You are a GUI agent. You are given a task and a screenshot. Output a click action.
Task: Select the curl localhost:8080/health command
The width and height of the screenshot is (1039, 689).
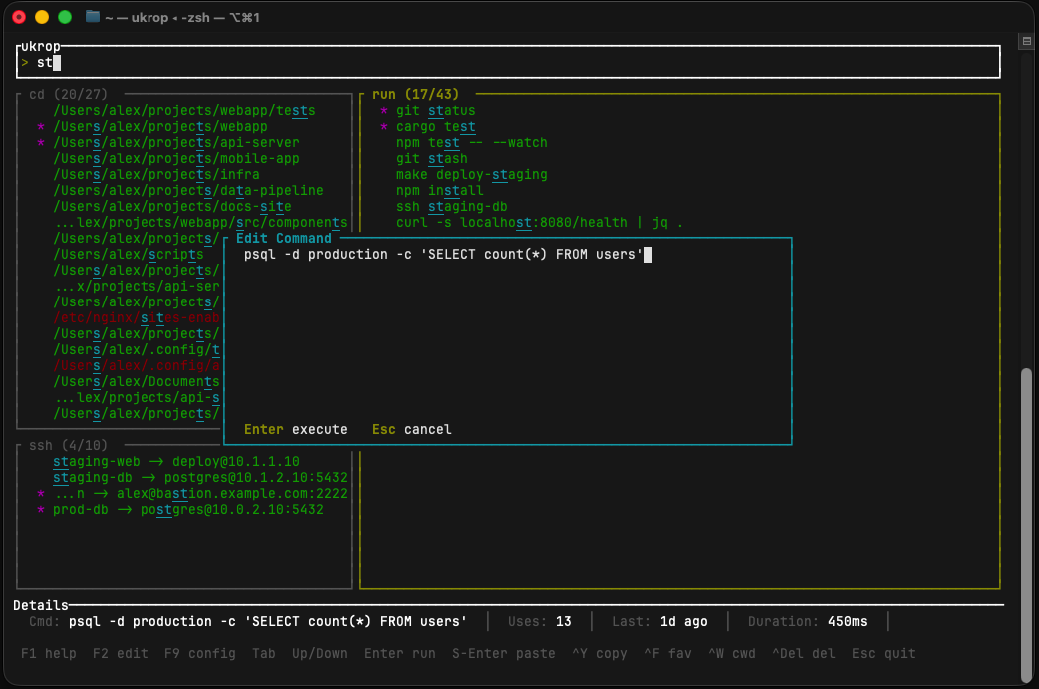point(539,223)
